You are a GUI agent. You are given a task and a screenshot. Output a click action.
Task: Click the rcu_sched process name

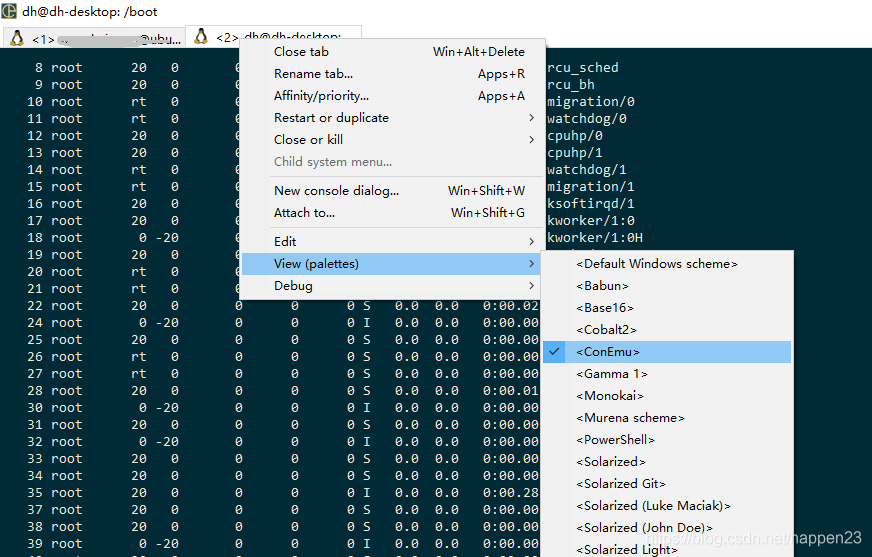click(583, 68)
